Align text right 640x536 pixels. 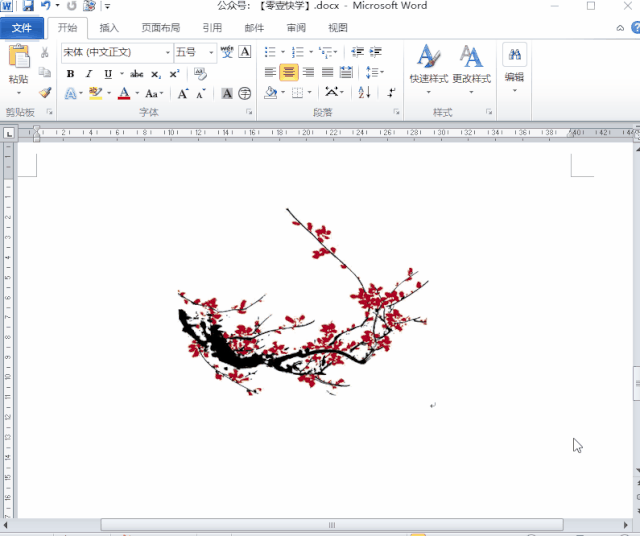pyautogui.click(x=308, y=72)
